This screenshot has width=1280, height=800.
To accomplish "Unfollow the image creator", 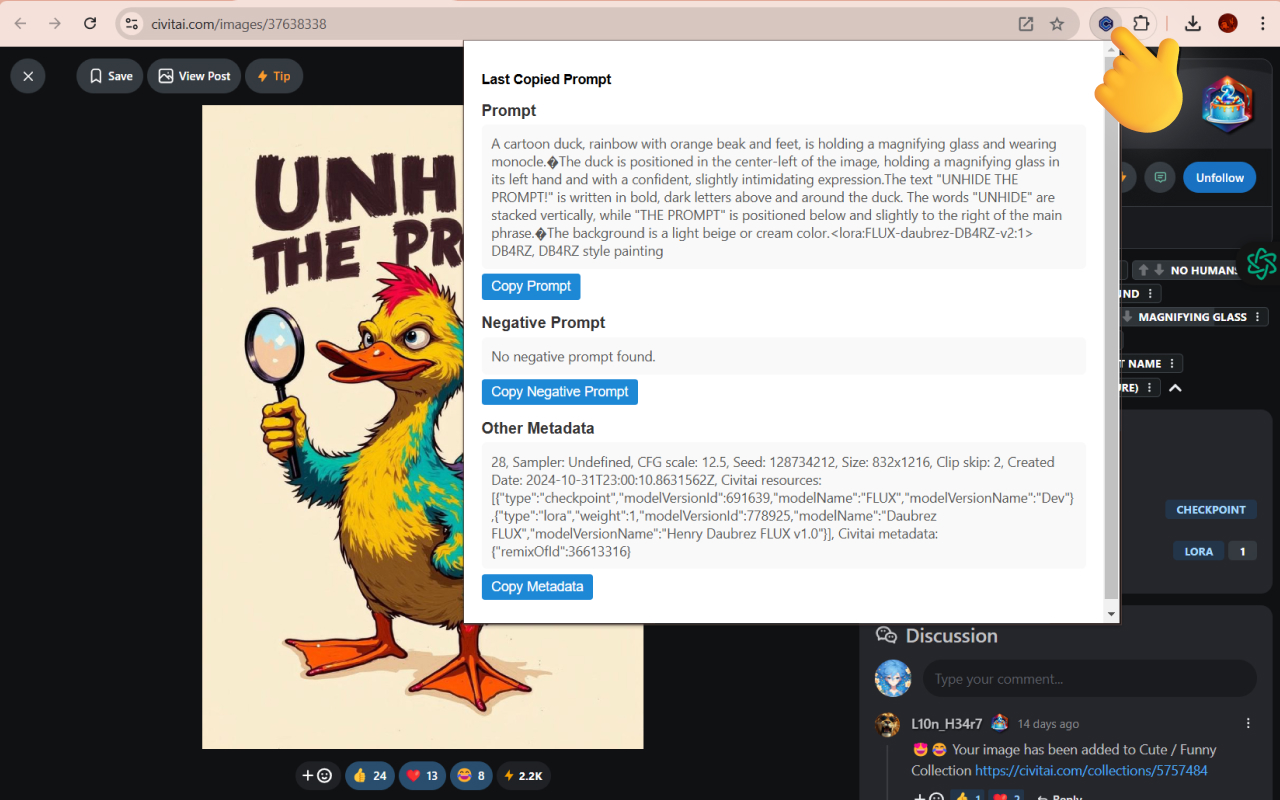I will pos(1220,177).
